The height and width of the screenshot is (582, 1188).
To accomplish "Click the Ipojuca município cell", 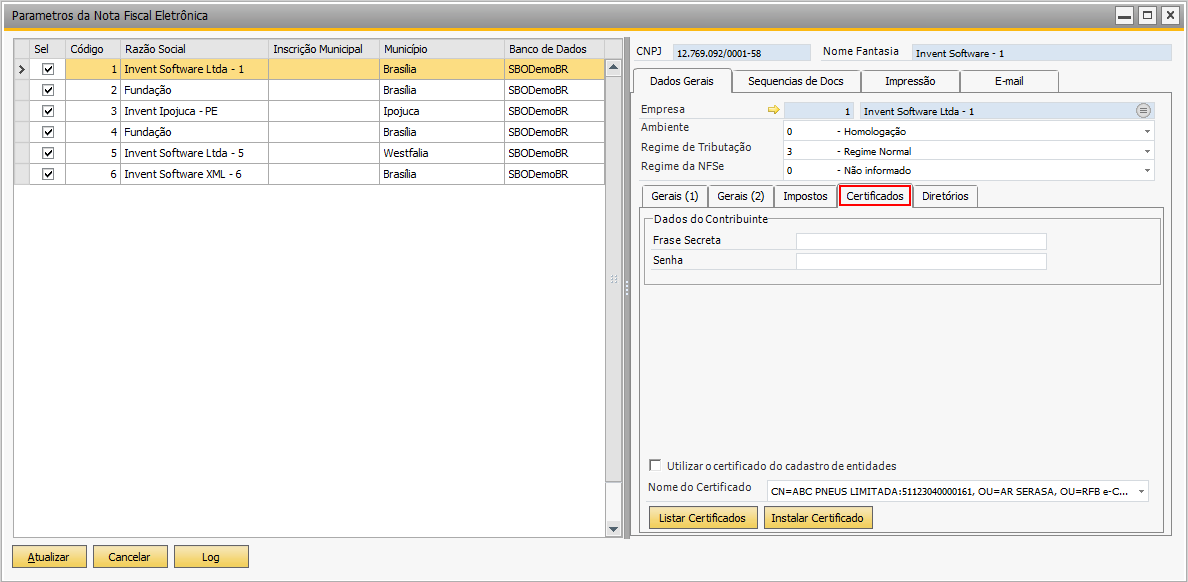I will tap(442, 111).
